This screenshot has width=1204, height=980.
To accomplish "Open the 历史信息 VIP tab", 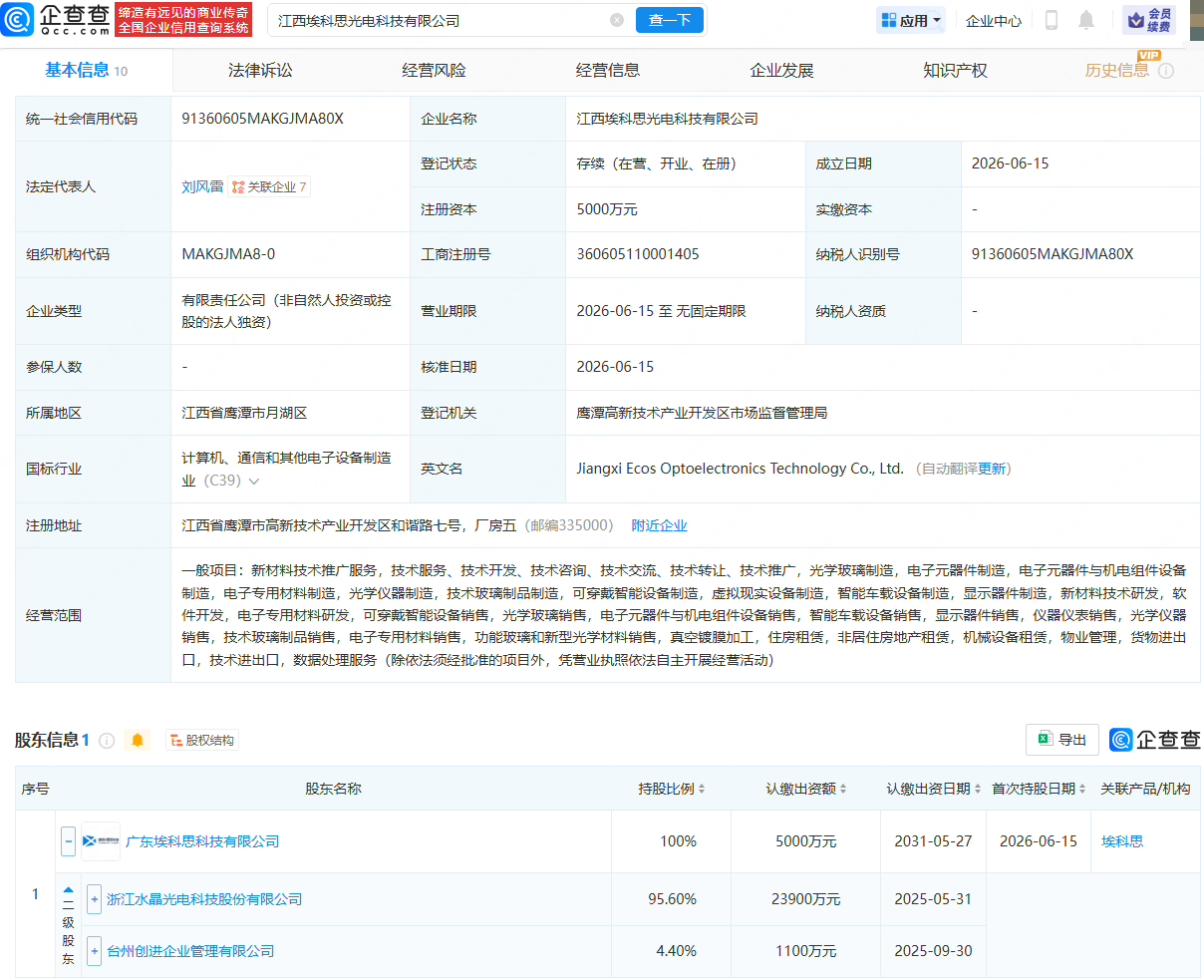I will 1117,70.
